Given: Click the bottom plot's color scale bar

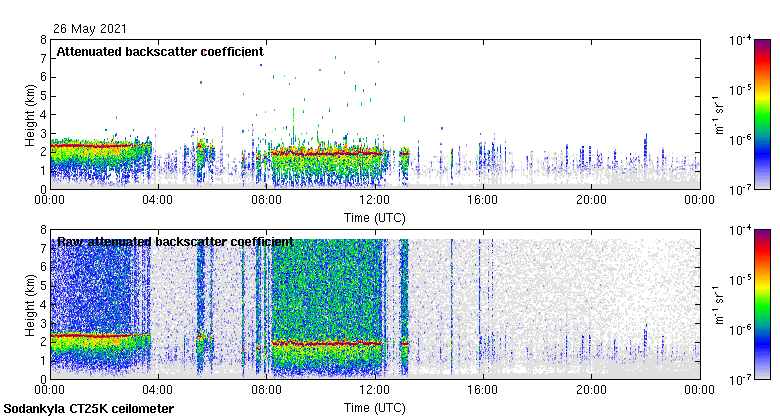Looking at the screenshot, I should click(762, 305).
